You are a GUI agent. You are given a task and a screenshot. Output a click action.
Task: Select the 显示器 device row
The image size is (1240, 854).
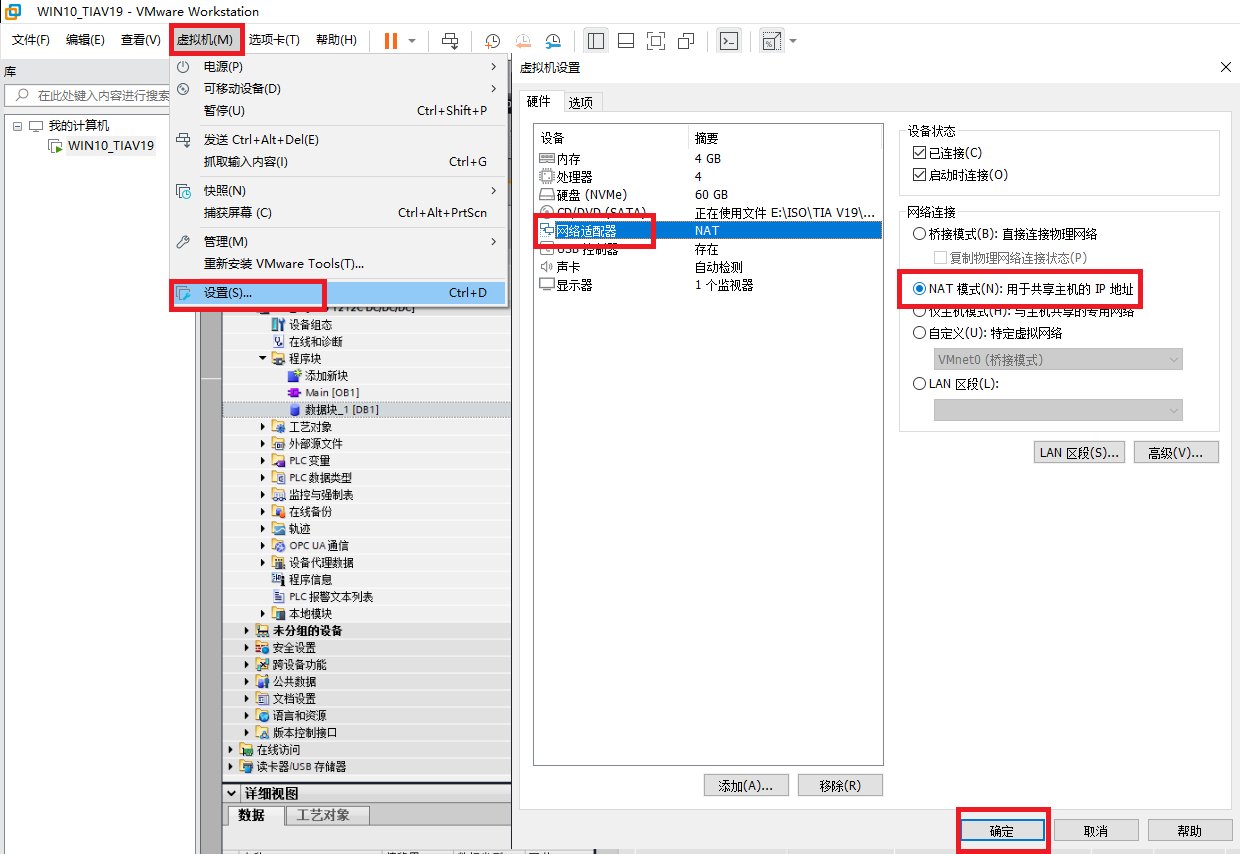point(708,285)
